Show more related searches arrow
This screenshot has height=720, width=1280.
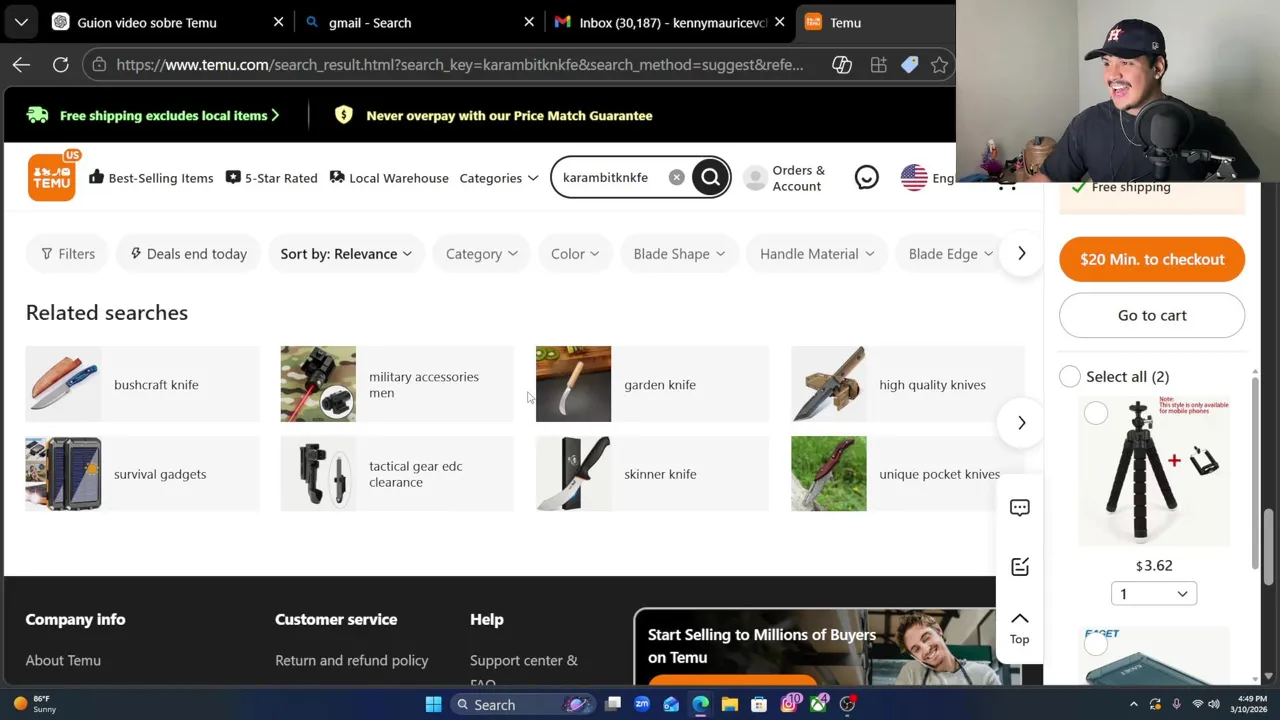click(1021, 423)
